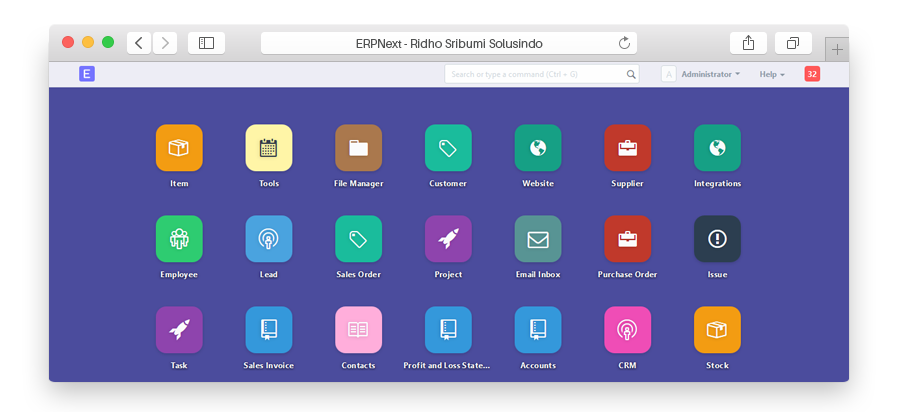Open the Purchase Order briefcase icon
This screenshot has height=412, width=897.
[628, 239]
